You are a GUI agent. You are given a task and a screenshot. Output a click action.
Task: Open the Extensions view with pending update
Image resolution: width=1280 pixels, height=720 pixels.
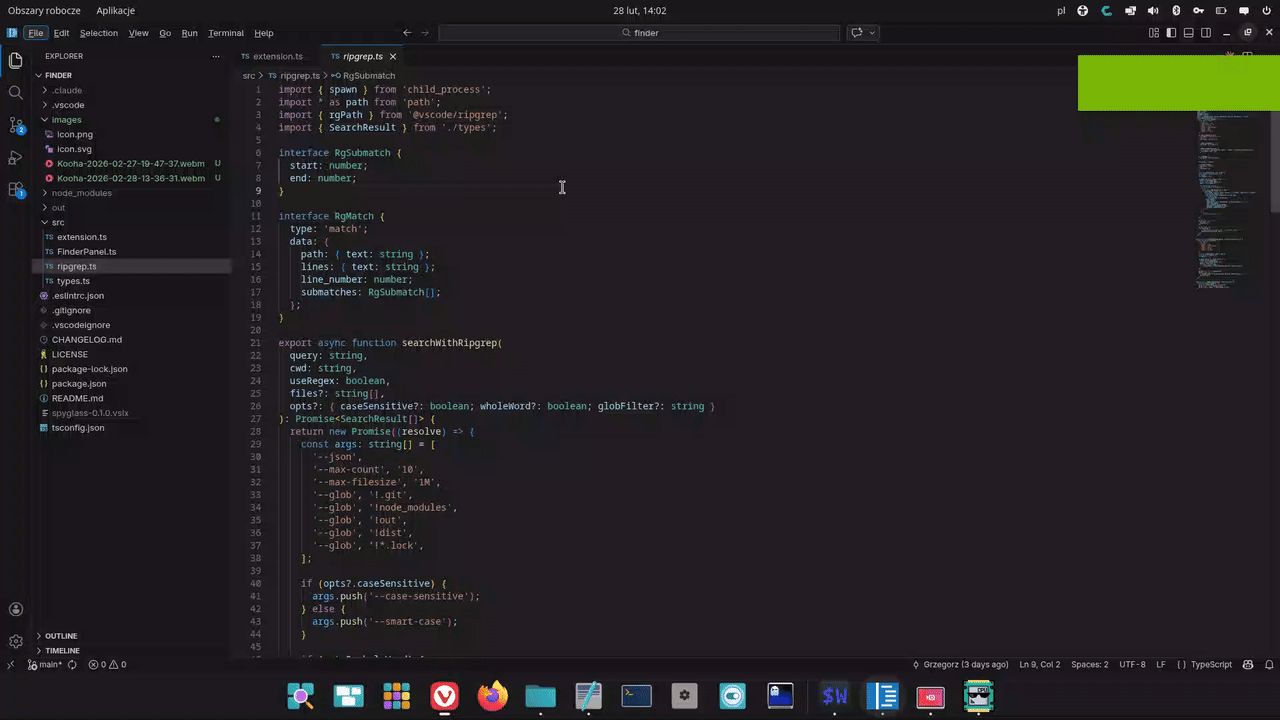15,190
